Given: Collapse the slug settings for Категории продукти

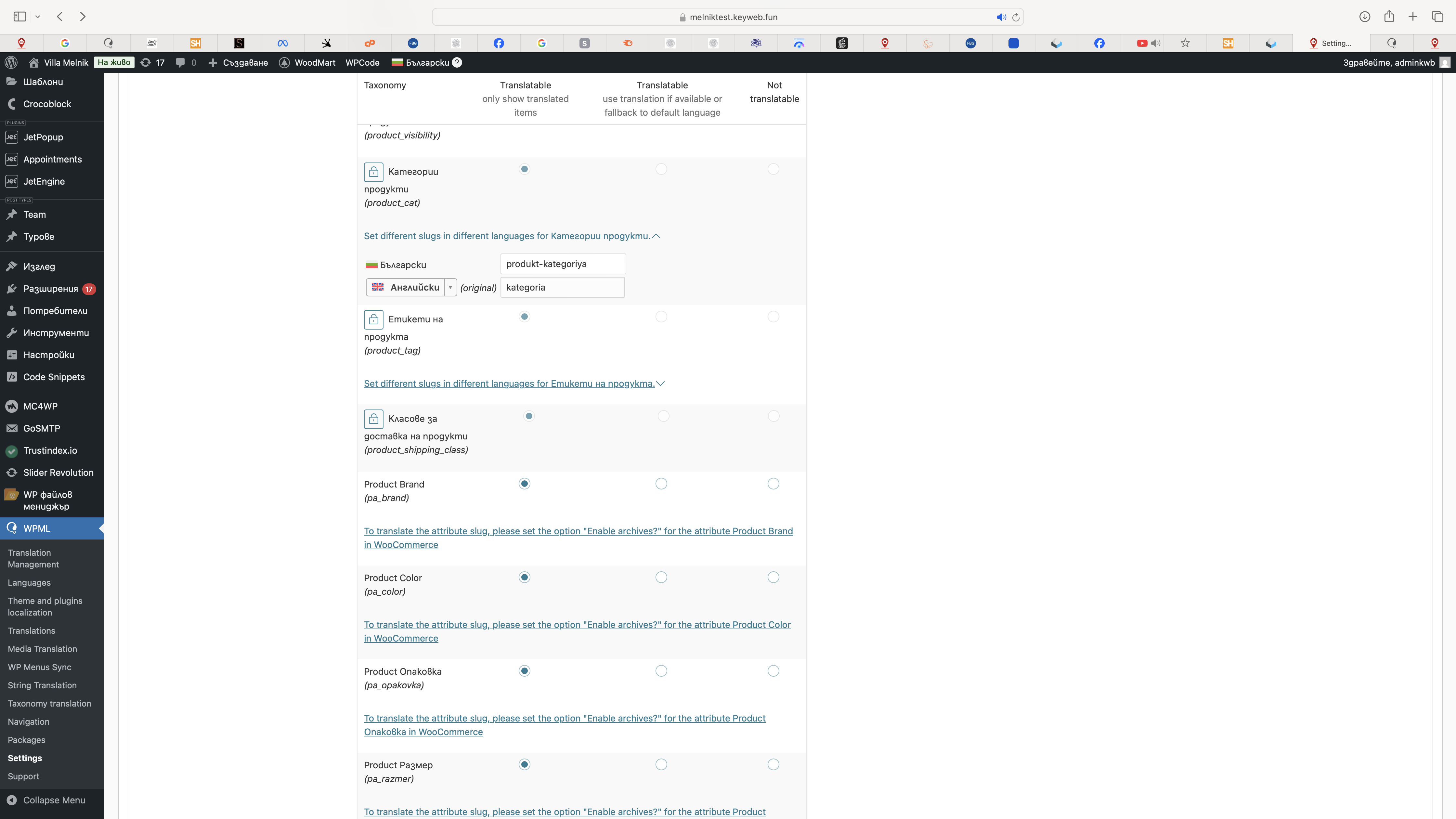Looking at the screenshot, I should (512, 236).
